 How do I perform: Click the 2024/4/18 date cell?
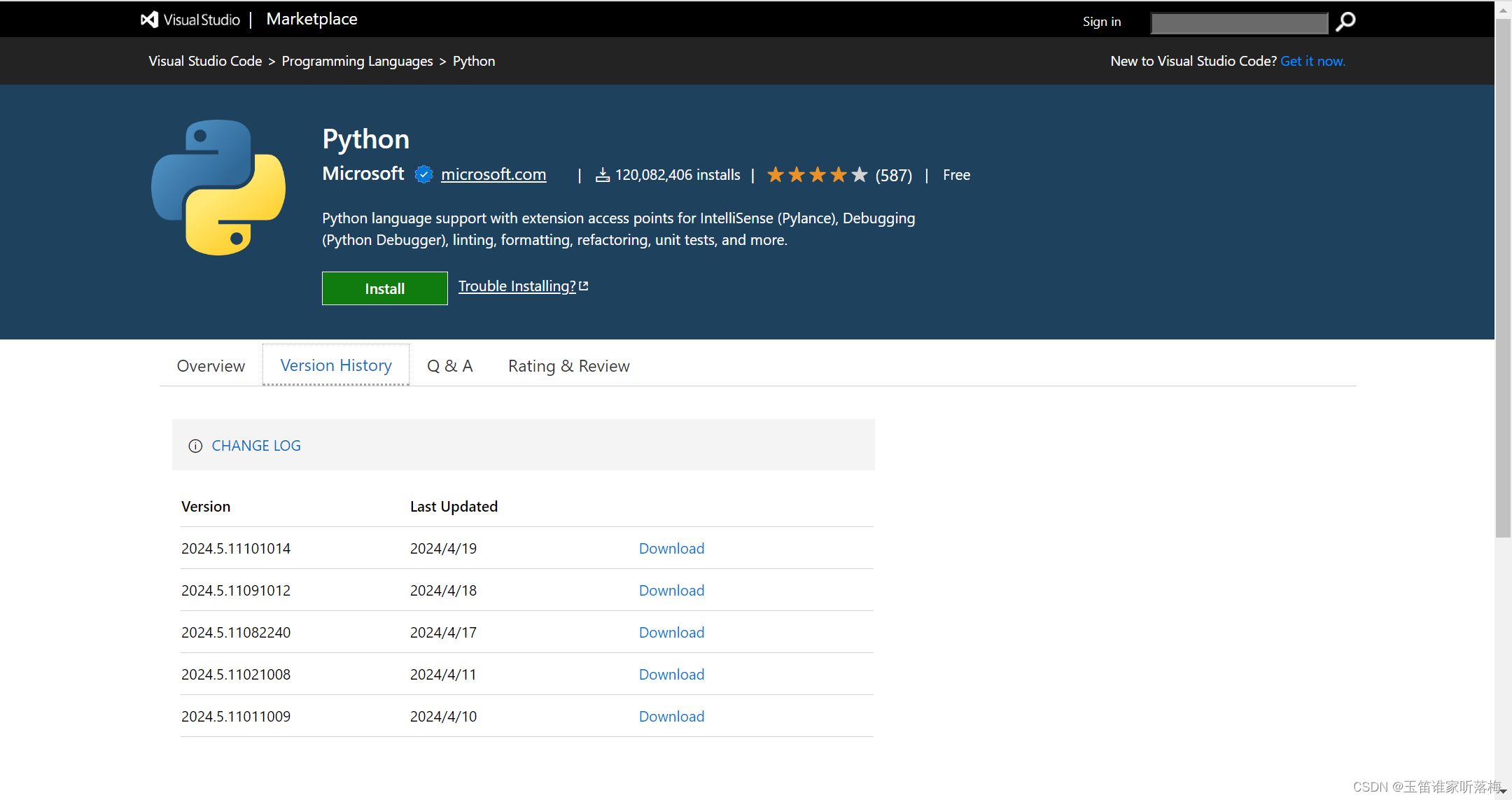point(443,590)
